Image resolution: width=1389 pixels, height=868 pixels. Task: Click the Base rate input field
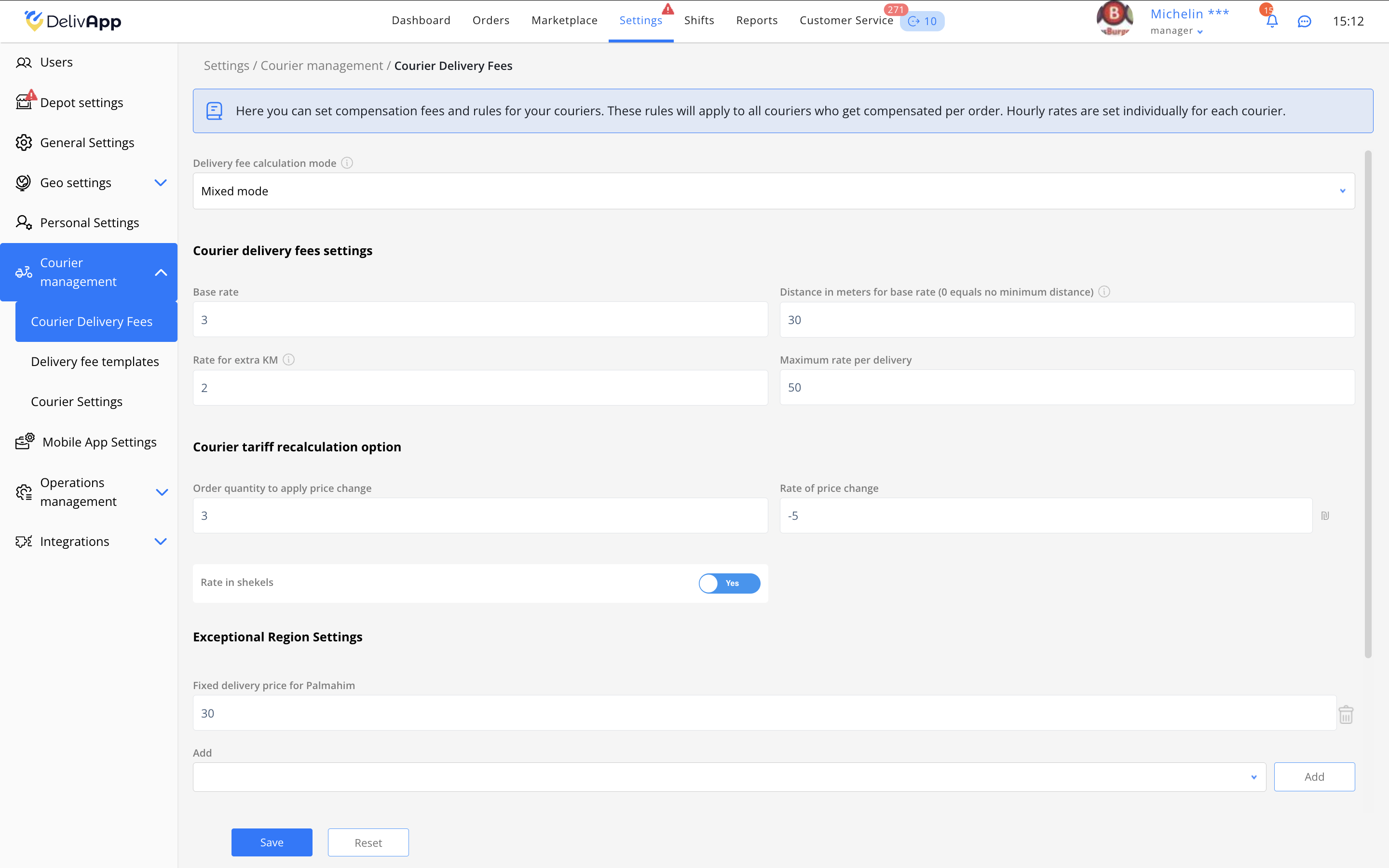(480, 320)
